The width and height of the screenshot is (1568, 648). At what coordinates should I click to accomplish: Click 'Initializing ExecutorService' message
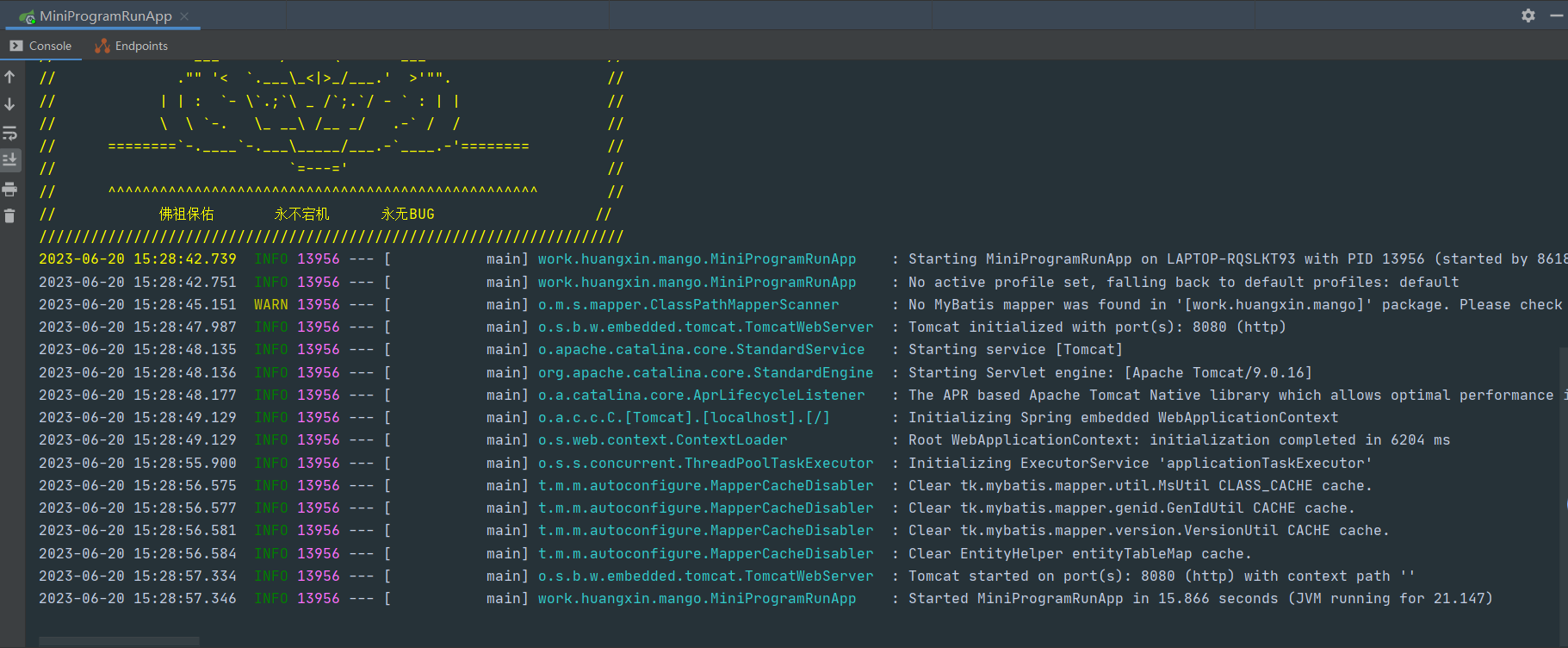click(1140, 464)
